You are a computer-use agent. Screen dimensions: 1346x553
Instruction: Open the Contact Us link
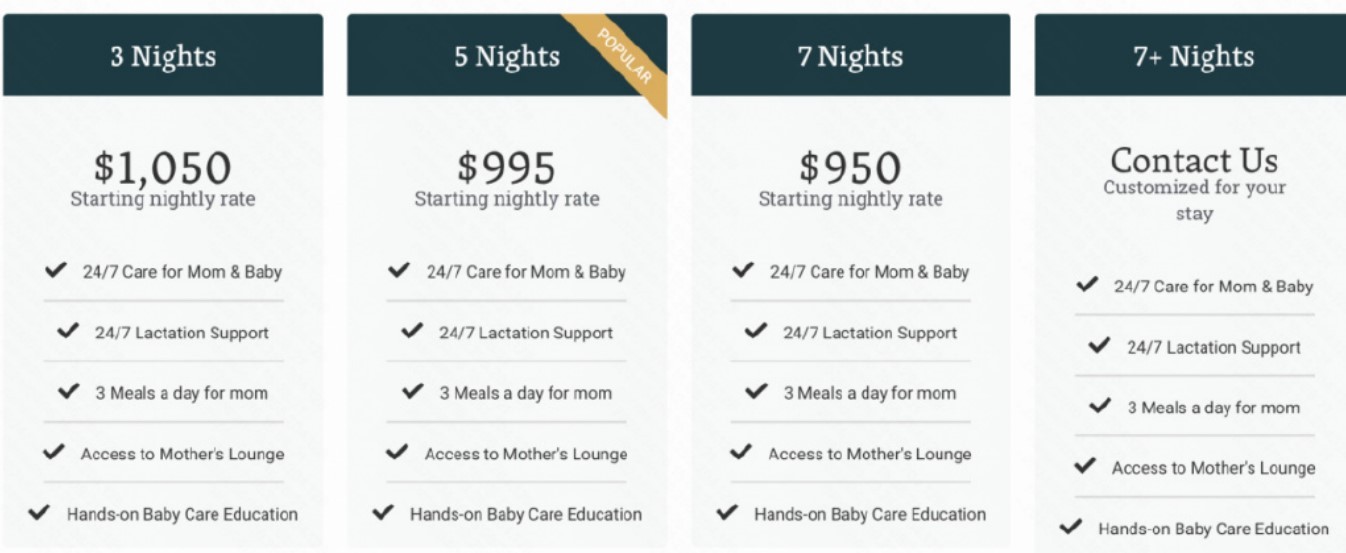pos(1194,159)
